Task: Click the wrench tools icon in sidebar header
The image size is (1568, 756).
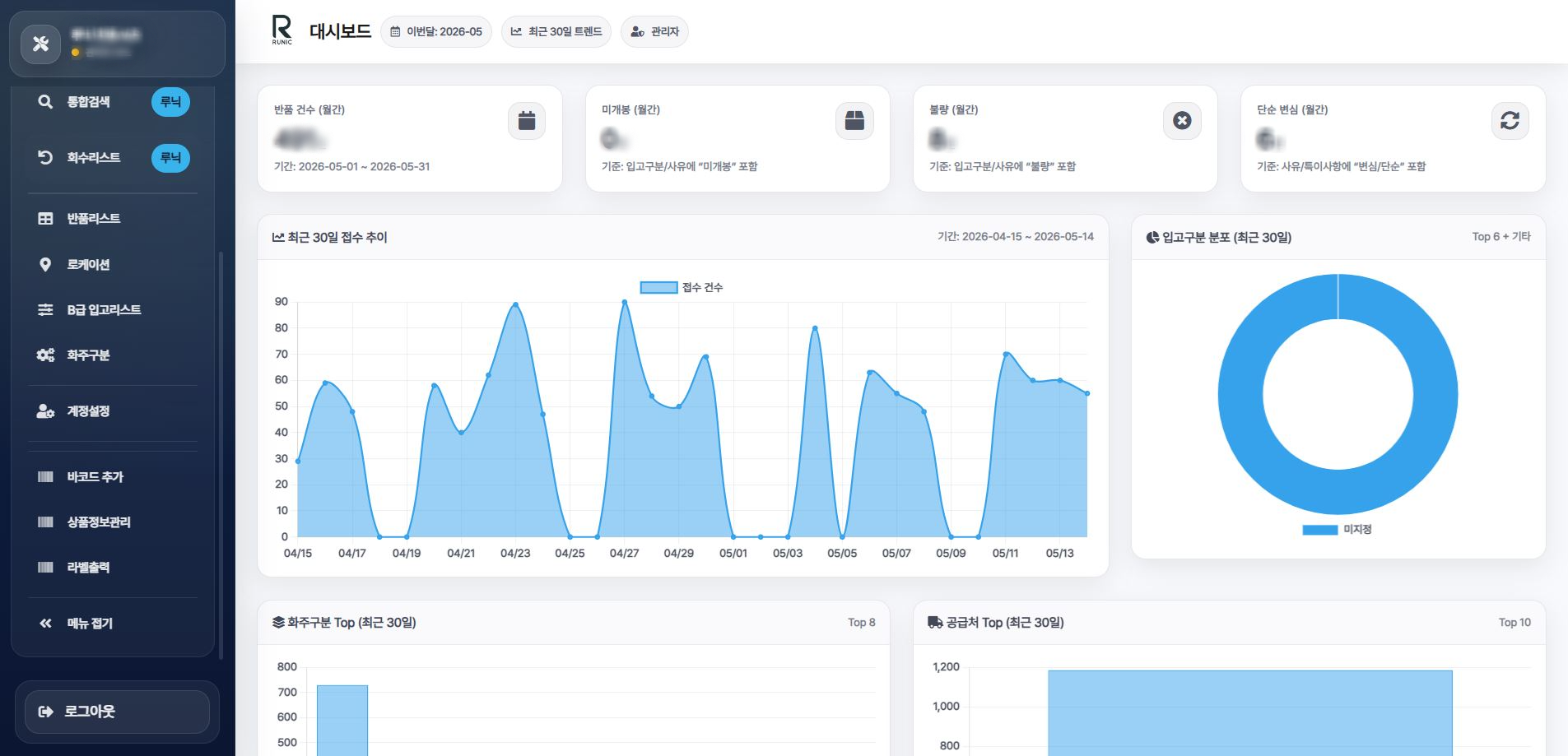Action: tap(40, 44)
